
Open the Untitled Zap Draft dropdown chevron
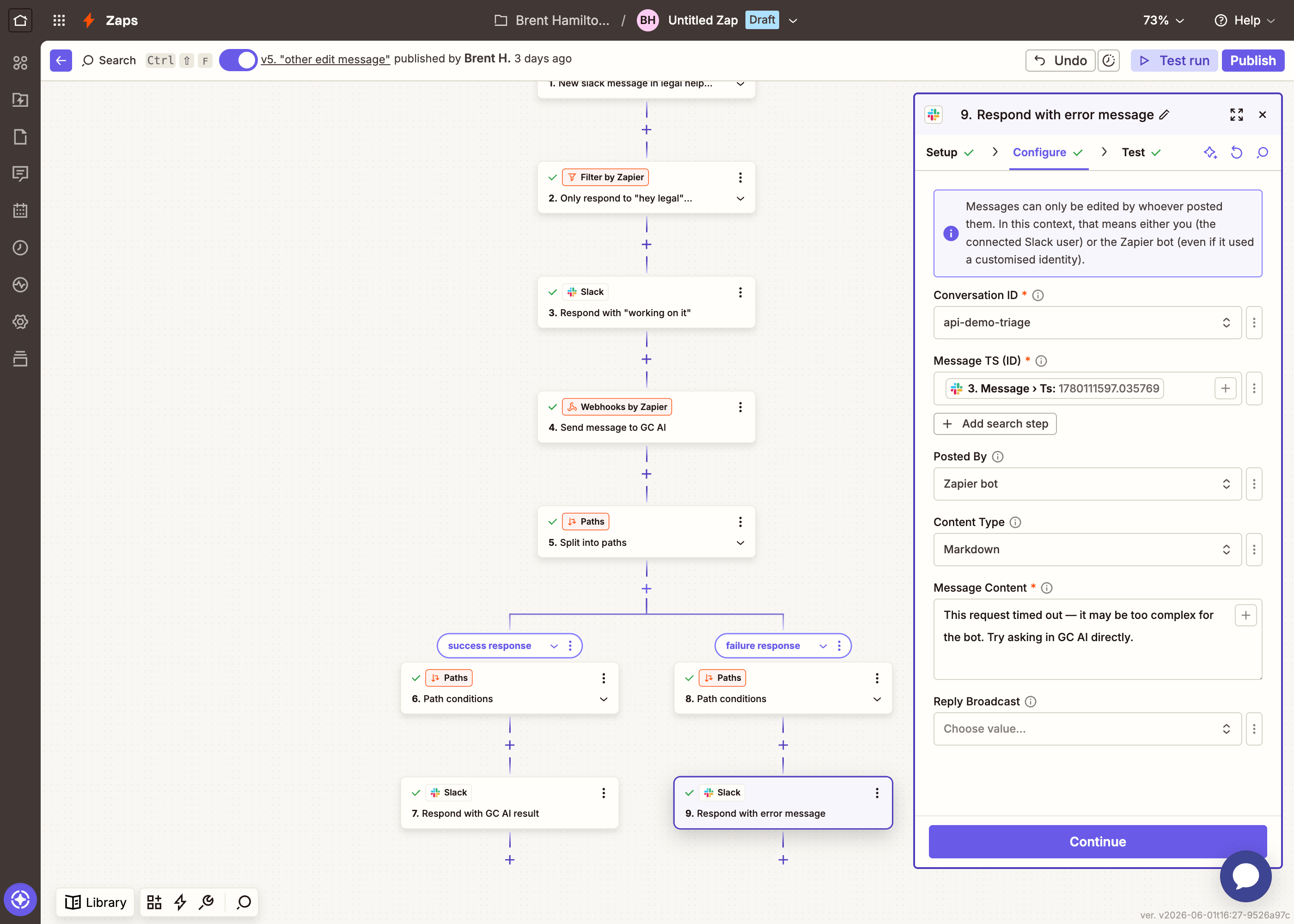point(793,21)
